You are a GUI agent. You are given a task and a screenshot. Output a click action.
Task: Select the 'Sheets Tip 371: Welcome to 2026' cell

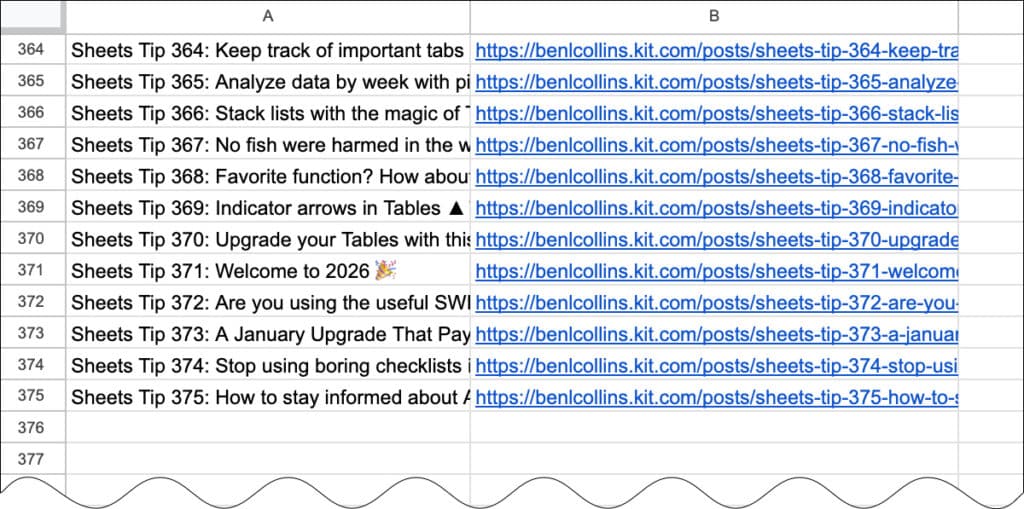pyautogui.click(x=267, y=271)
